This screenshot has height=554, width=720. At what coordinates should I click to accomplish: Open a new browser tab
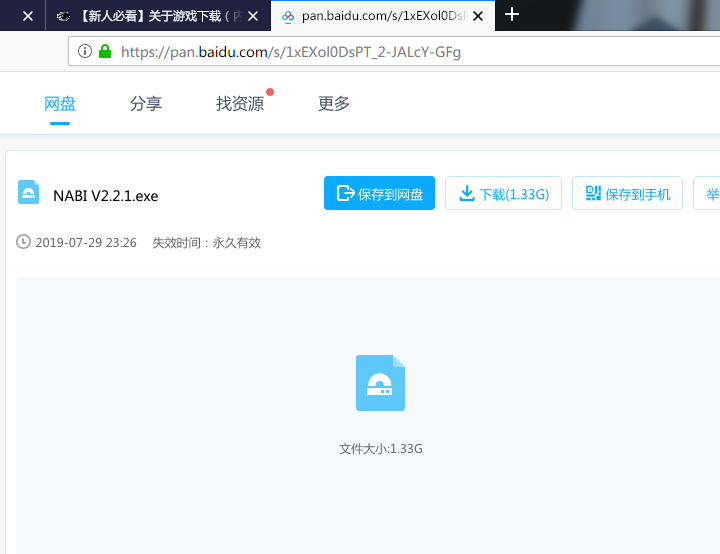512,15
